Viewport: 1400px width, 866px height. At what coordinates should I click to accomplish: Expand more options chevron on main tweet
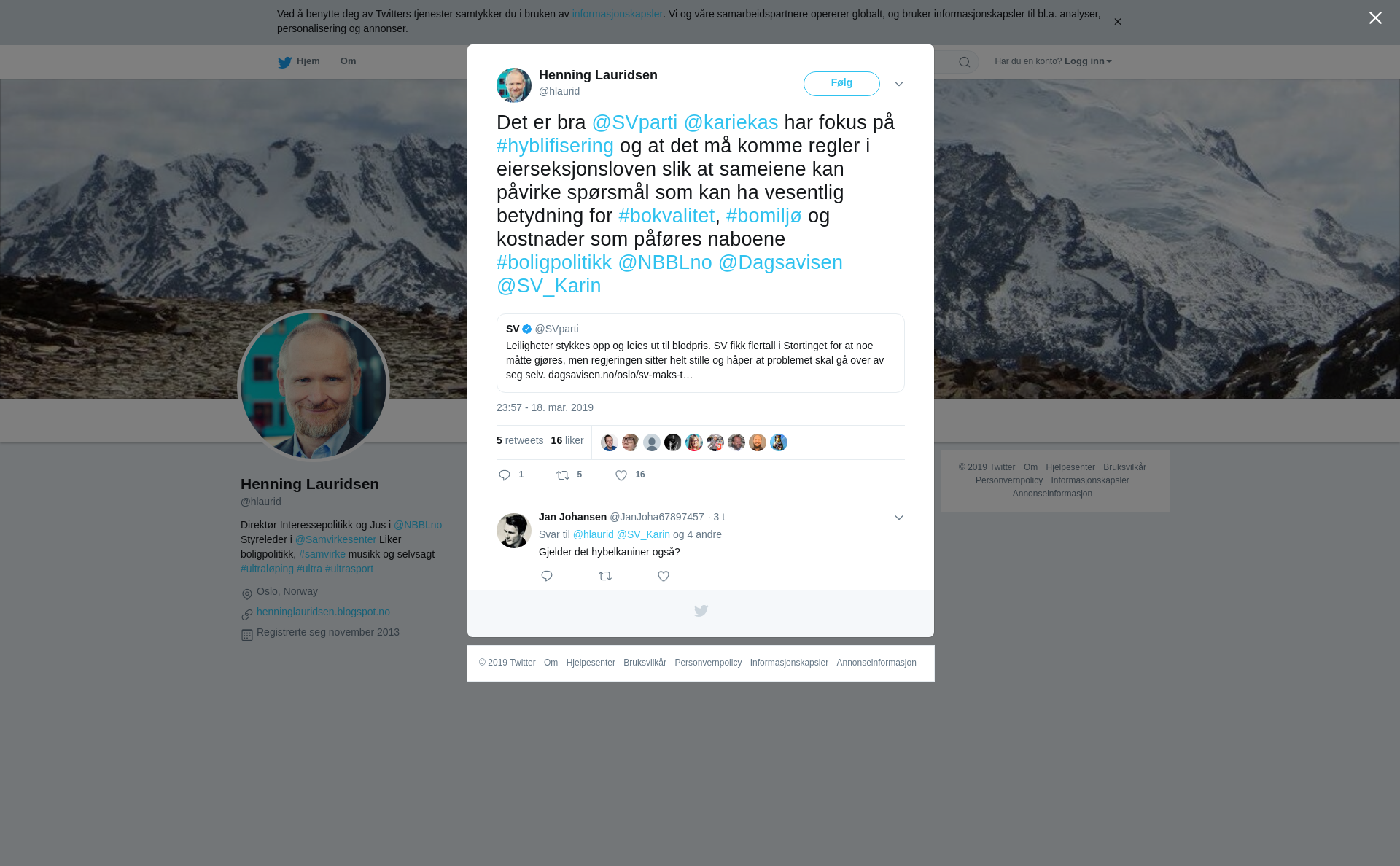tap(899, 84)
